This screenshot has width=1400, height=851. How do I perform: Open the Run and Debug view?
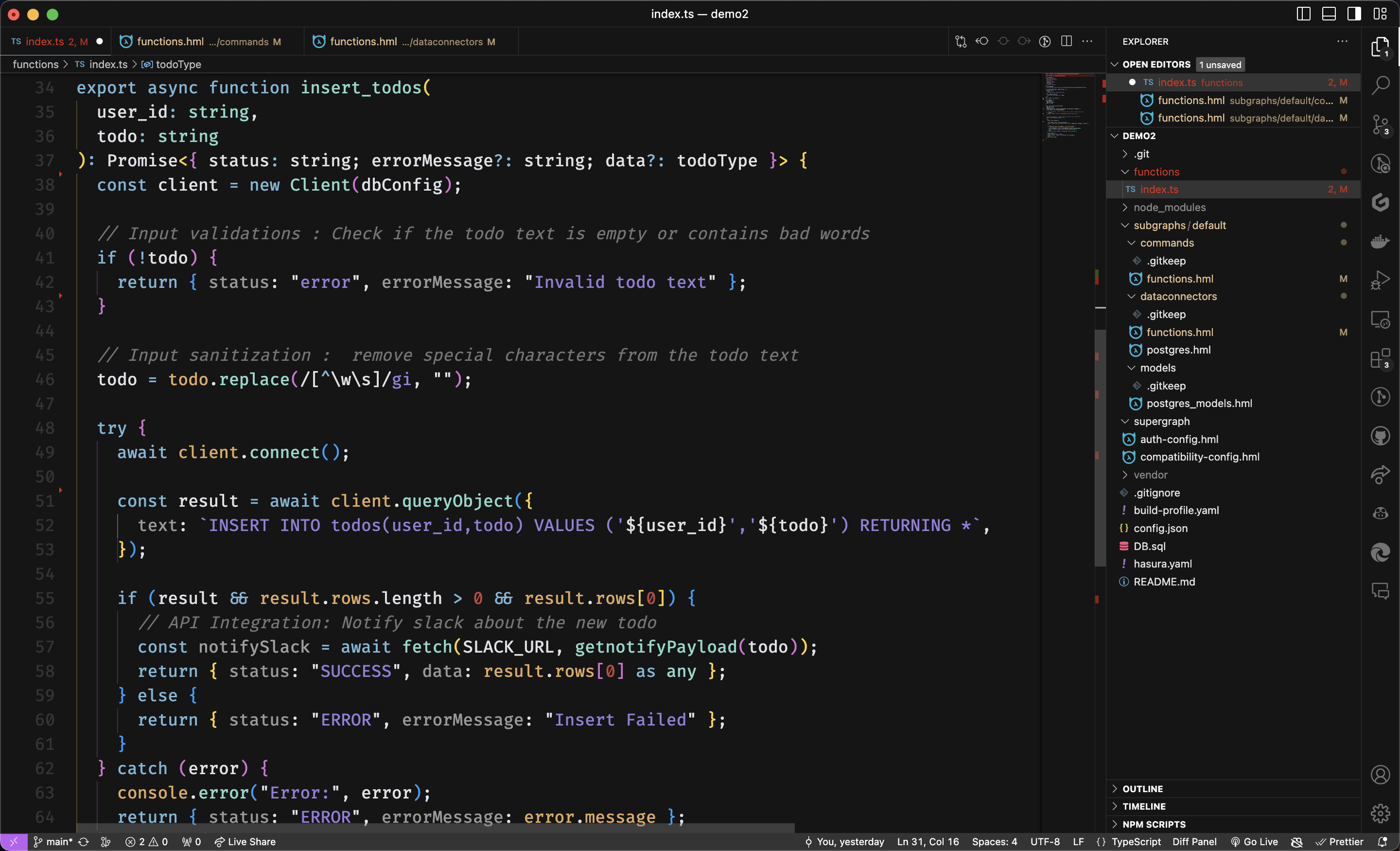(1380, 280)
